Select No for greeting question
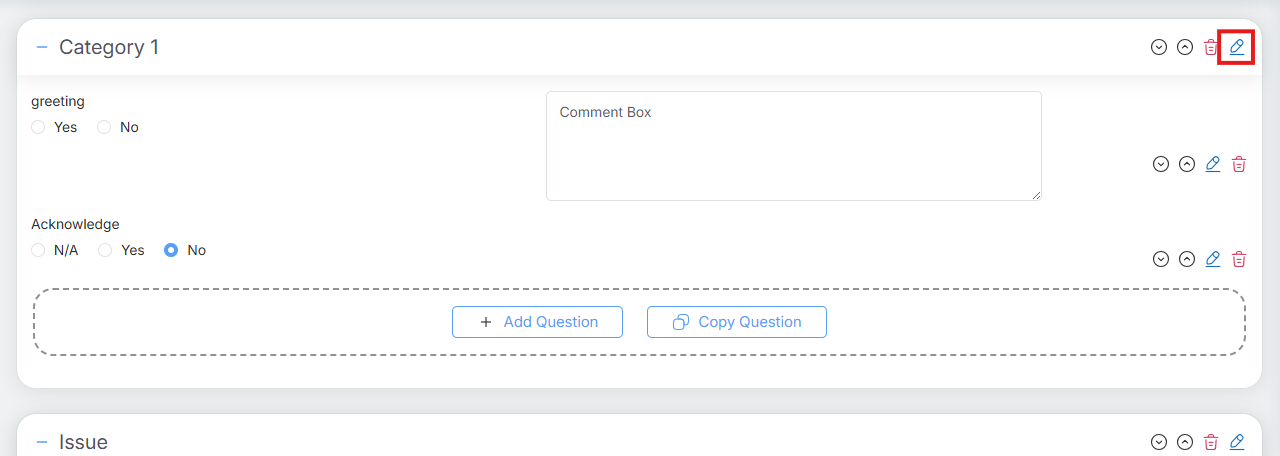Image resolution: width=1280 pixels, height=456 pixels. 104,128
